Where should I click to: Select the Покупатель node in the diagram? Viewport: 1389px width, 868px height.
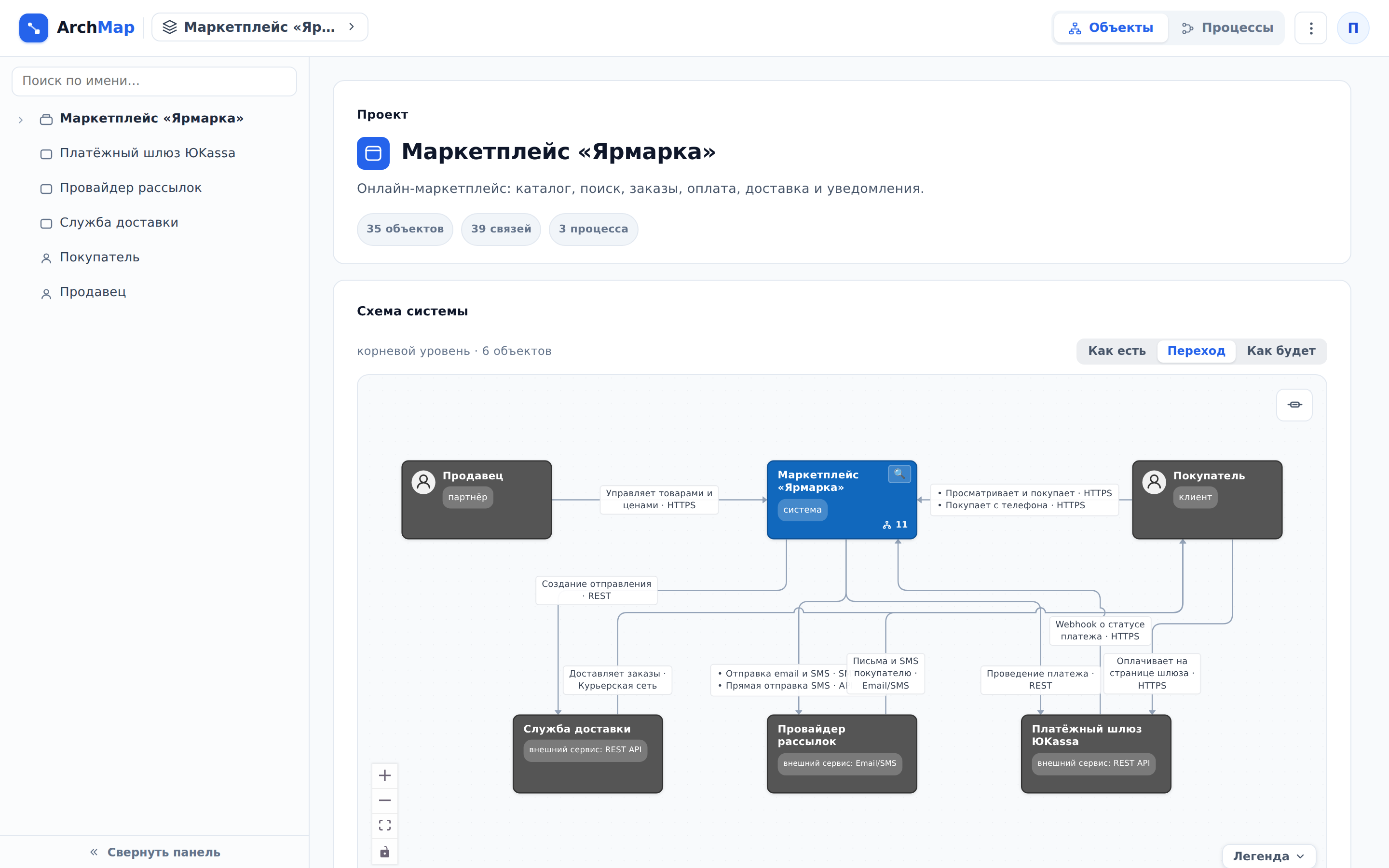pos(1207,500)
